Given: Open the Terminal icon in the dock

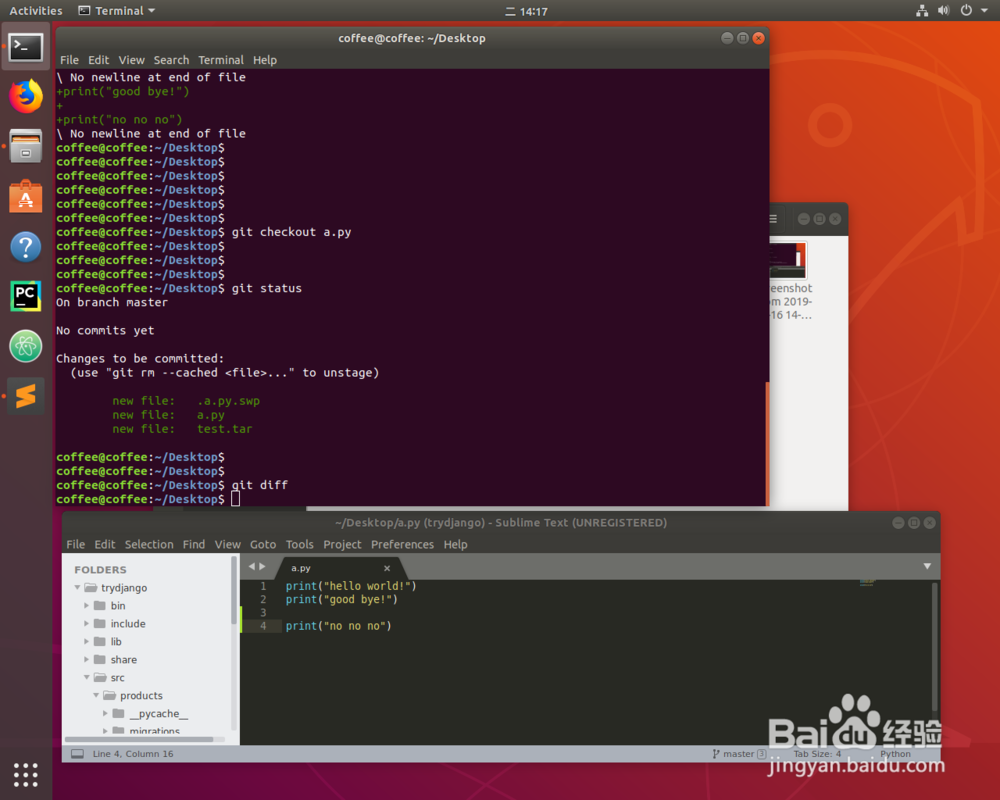Looking at the screenshot, I should pos(26,47).
